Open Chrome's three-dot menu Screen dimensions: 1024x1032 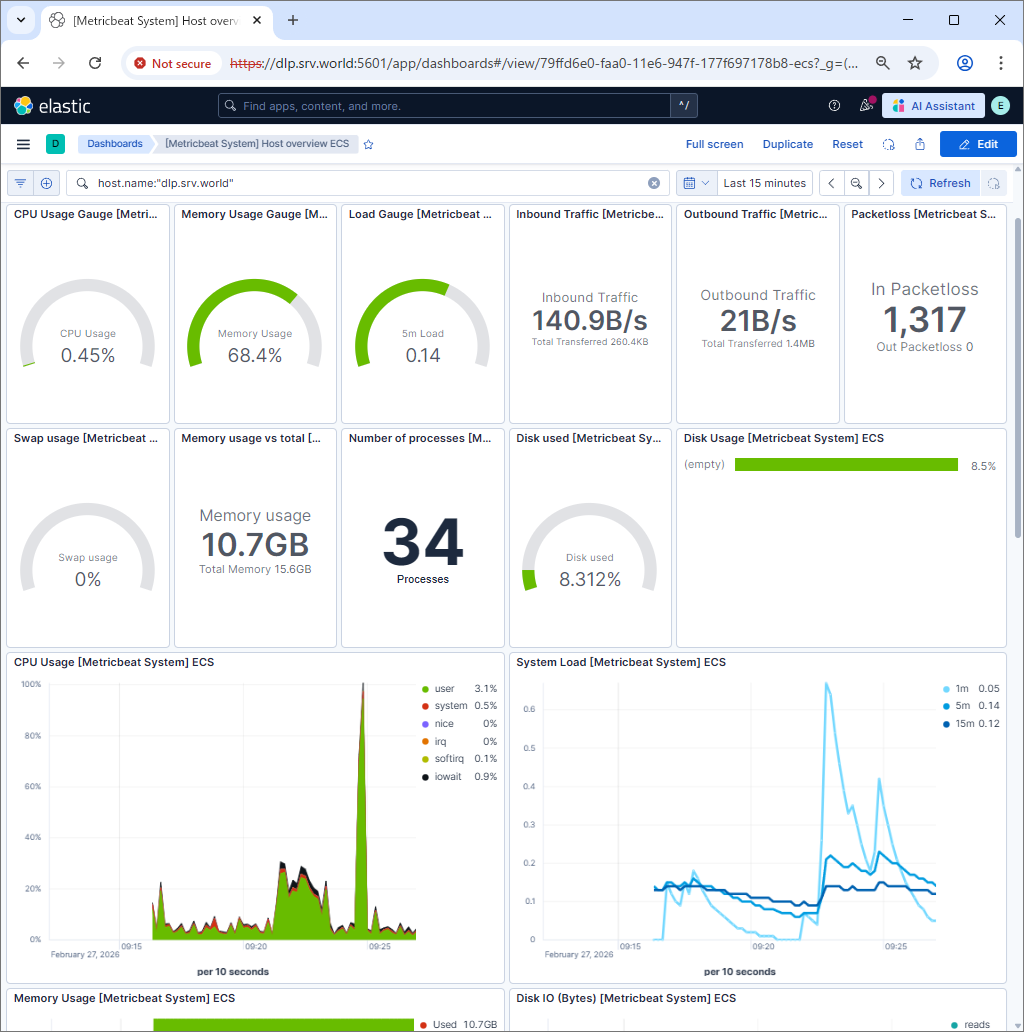[x=1001, y=63]
